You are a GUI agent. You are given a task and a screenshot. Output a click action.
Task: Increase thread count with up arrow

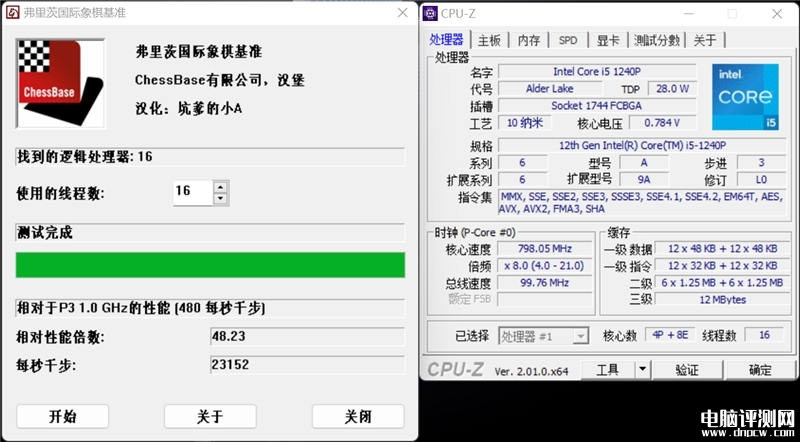coord(220,187)
